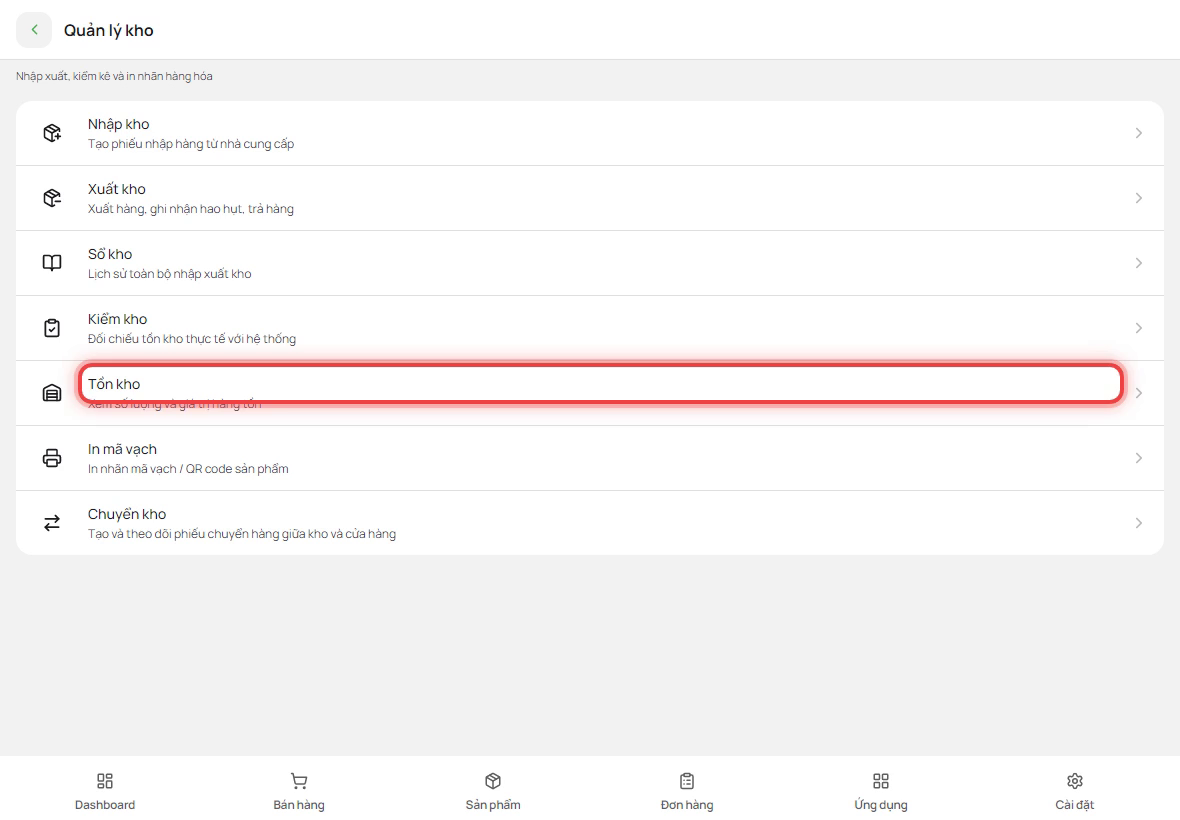The image size is (1180, 820).
Task: Select the Tồn kho entry title
Action: (114, 384)
